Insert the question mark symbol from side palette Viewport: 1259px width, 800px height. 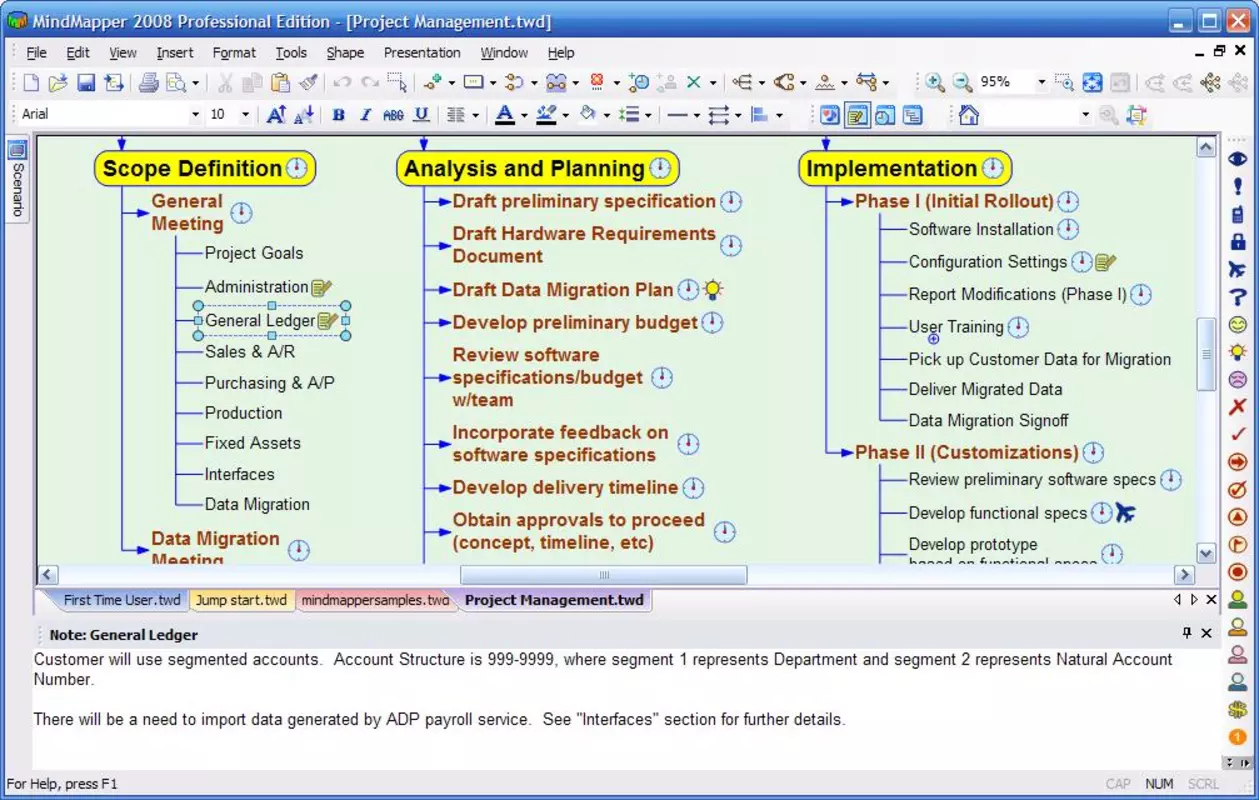(x=1238, y=297)
